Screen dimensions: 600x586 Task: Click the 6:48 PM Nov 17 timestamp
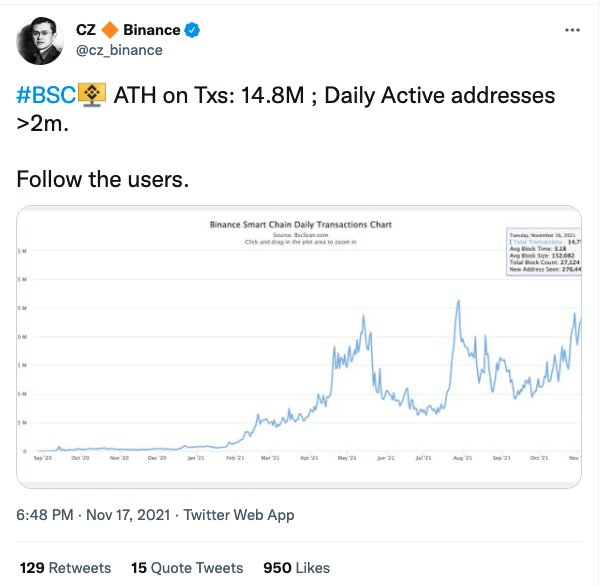[x=95, y=515]
